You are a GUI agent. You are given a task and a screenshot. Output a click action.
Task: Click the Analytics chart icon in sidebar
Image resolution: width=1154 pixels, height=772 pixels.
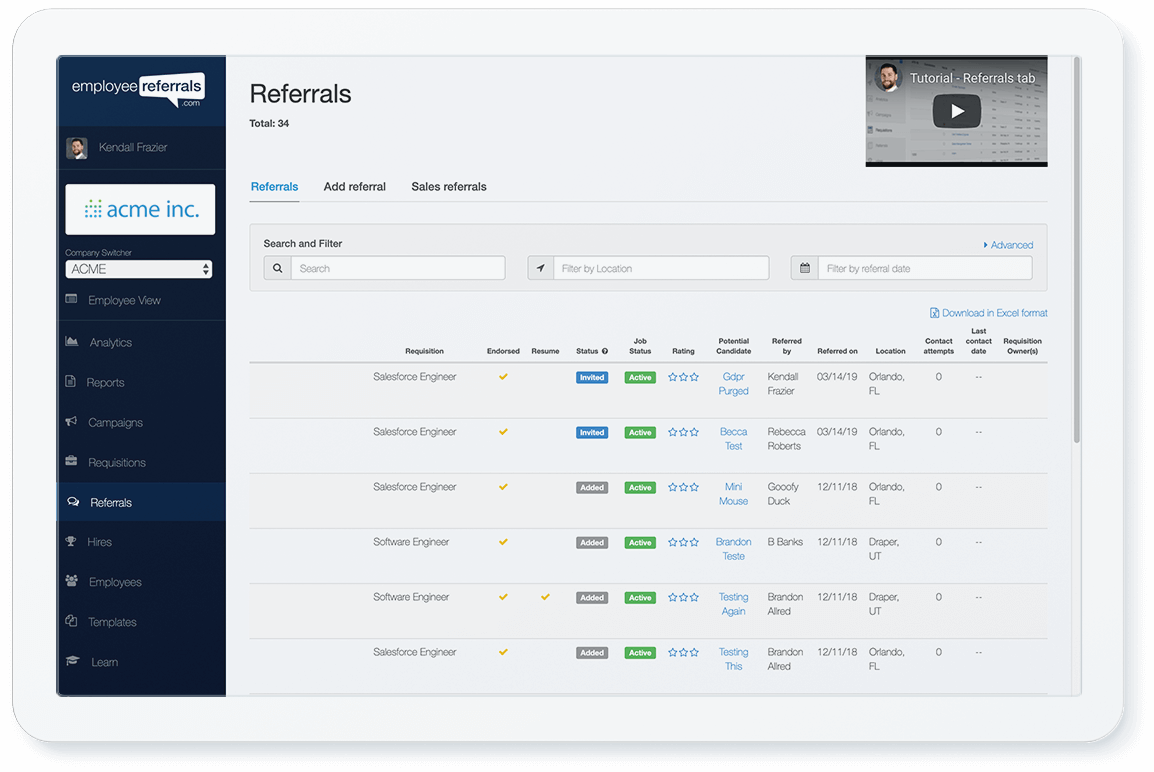(x=72, y=342)
